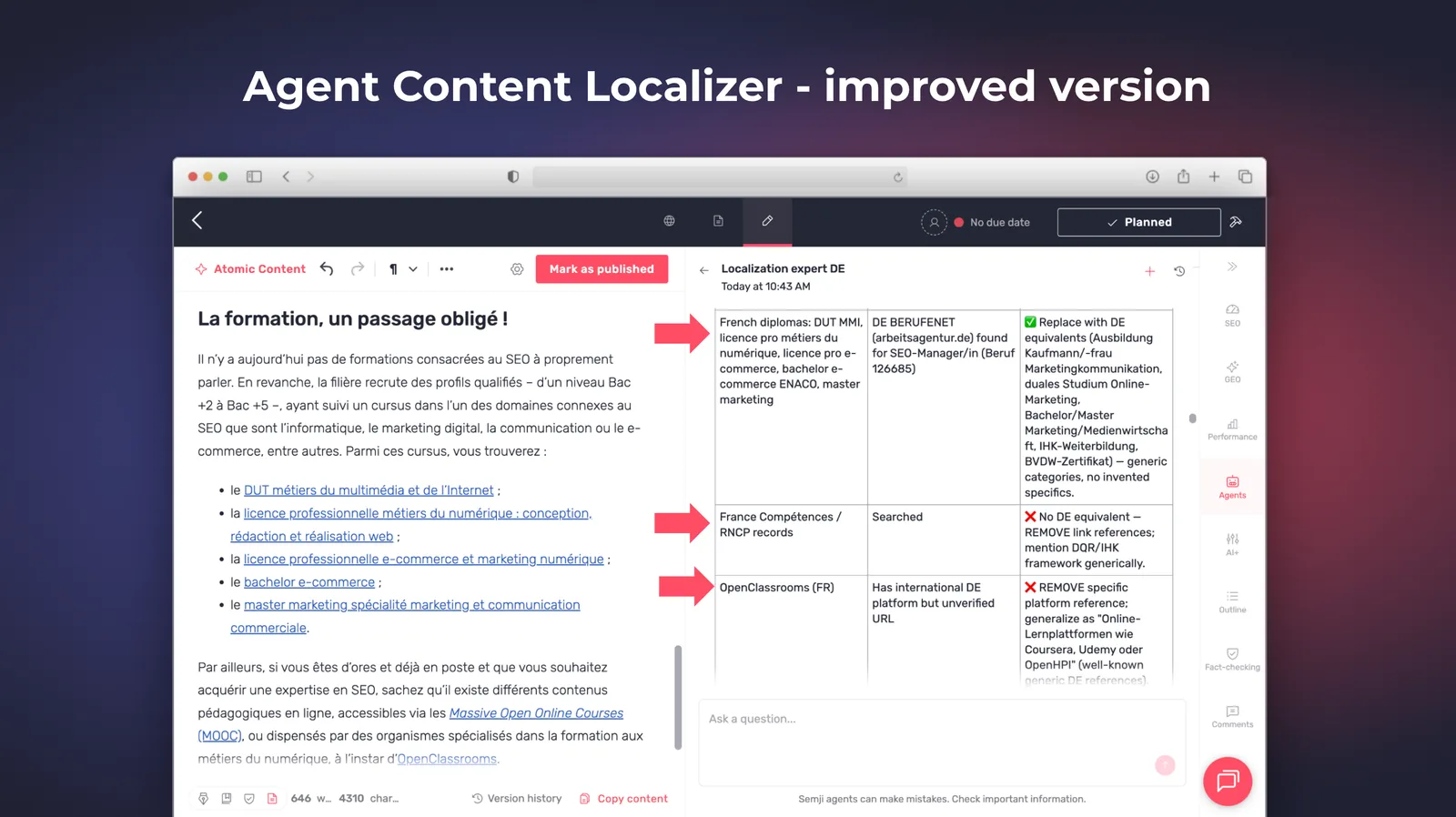Image resolution: width=1456 pixels, height=817 pixels.
Task: Open the Comments panel
Action: pyautogui.click(x=1232, y=716)
